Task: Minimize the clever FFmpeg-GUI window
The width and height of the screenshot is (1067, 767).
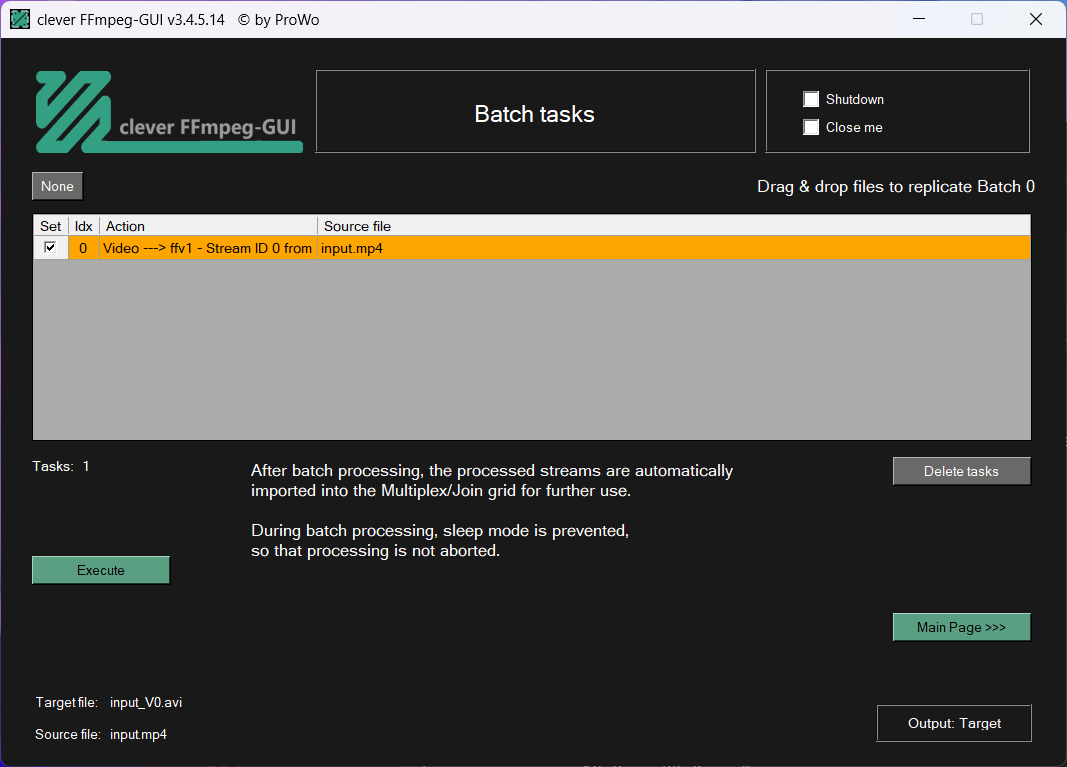Action: pyautogui.click(x=919, y=19)
